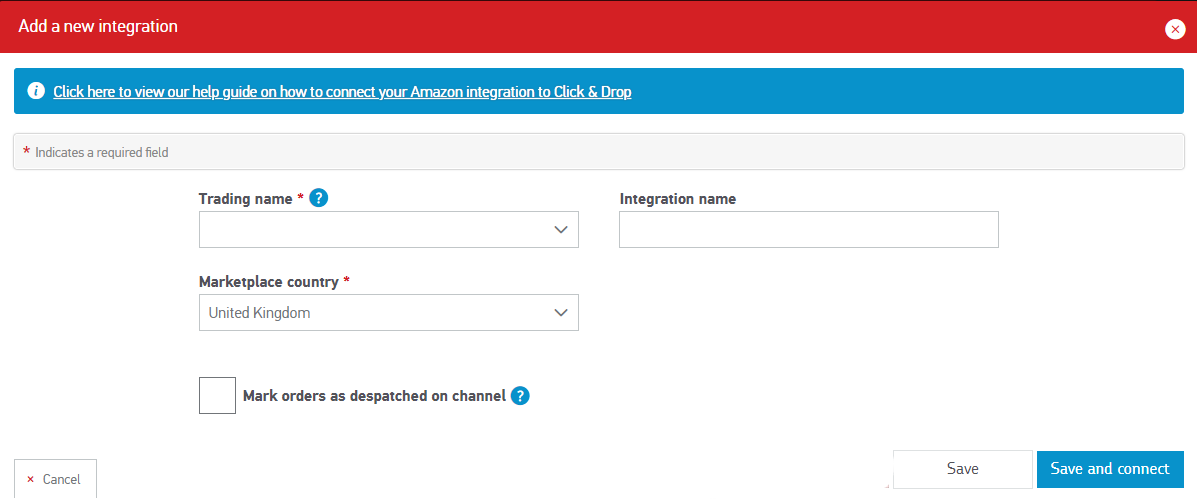The width and height of the screenshot is (1197, 499).
Task: Click the Mark orders as despatched on channel label
Action: pyautogui.click(x=374, y=396)
